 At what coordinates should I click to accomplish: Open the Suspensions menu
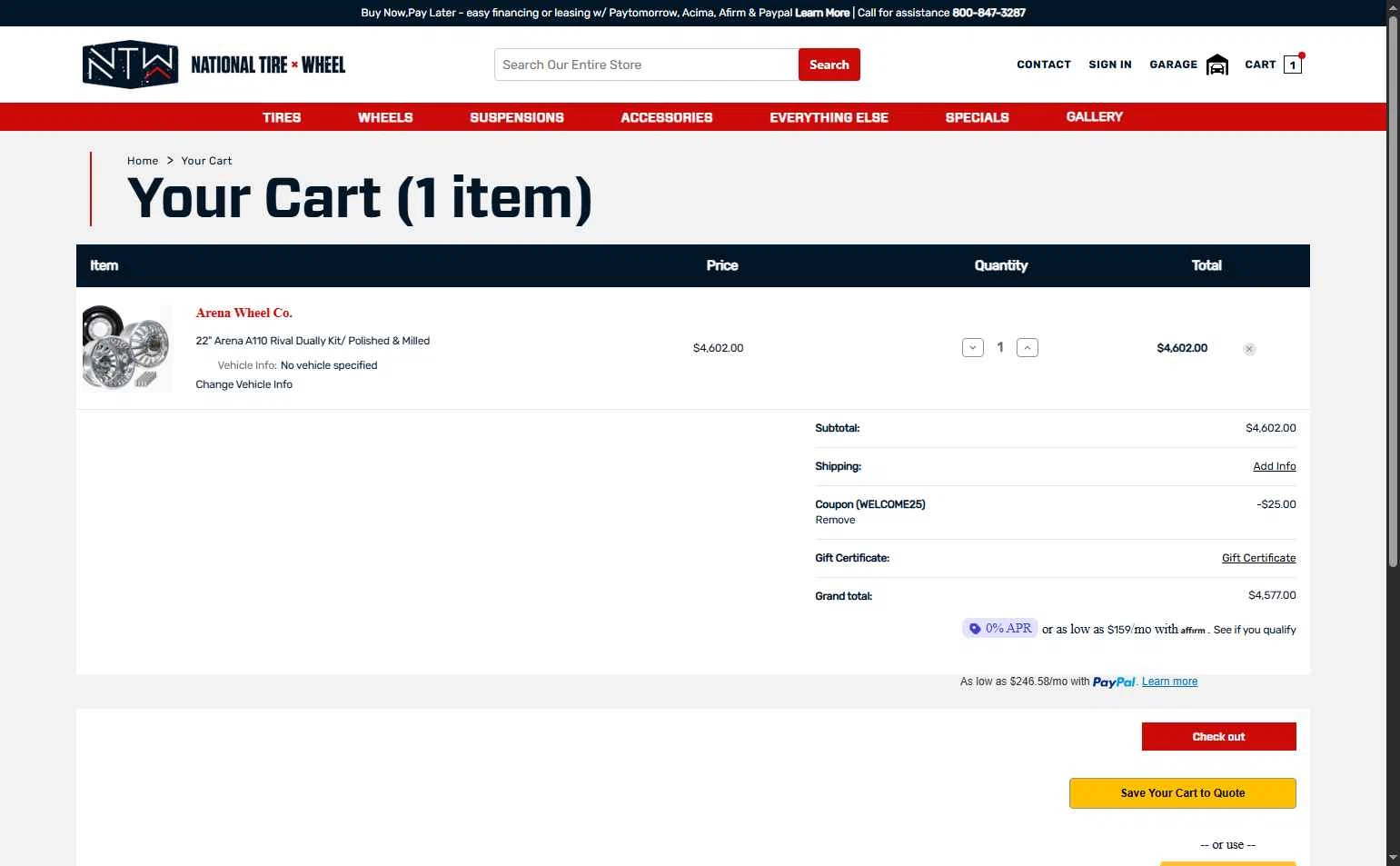(517, 117)
